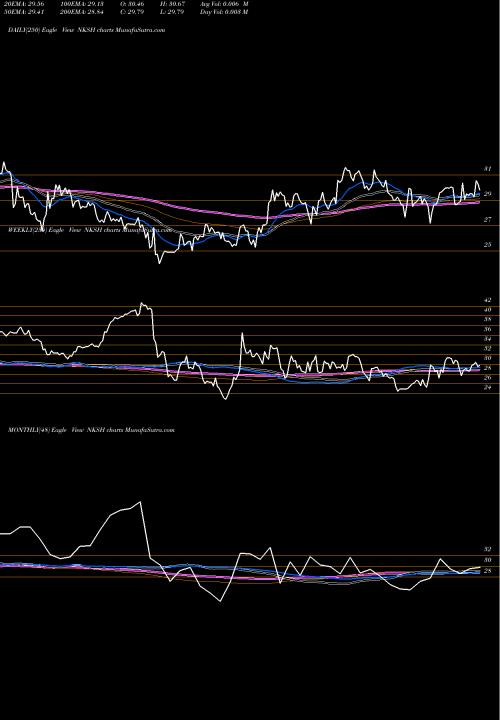The width and height of the screenshot is (500, 720).
Task: Select the high price 'H:' value
Action: point(172,4)
